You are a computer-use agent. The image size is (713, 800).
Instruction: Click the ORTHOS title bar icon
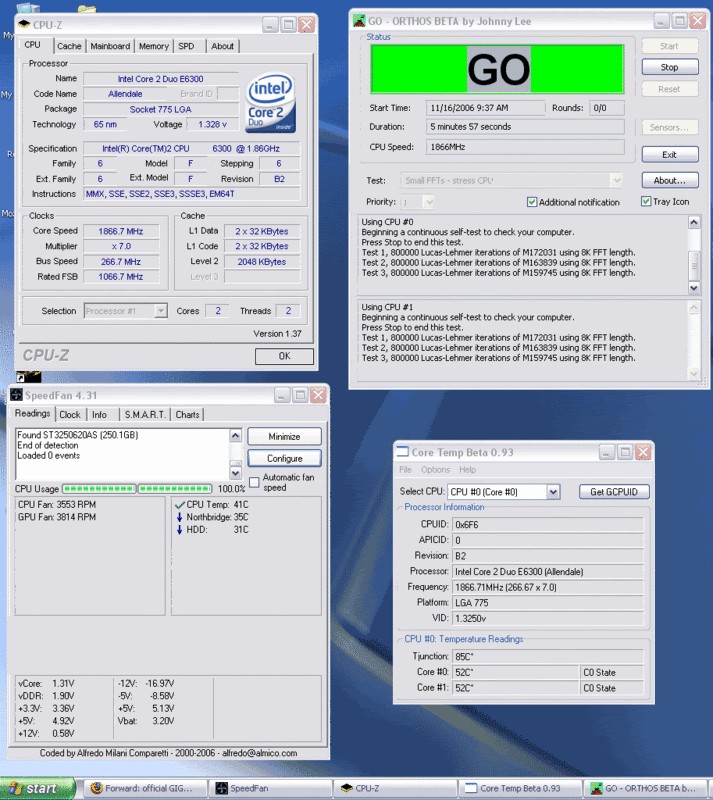click(x=359, y=21)
